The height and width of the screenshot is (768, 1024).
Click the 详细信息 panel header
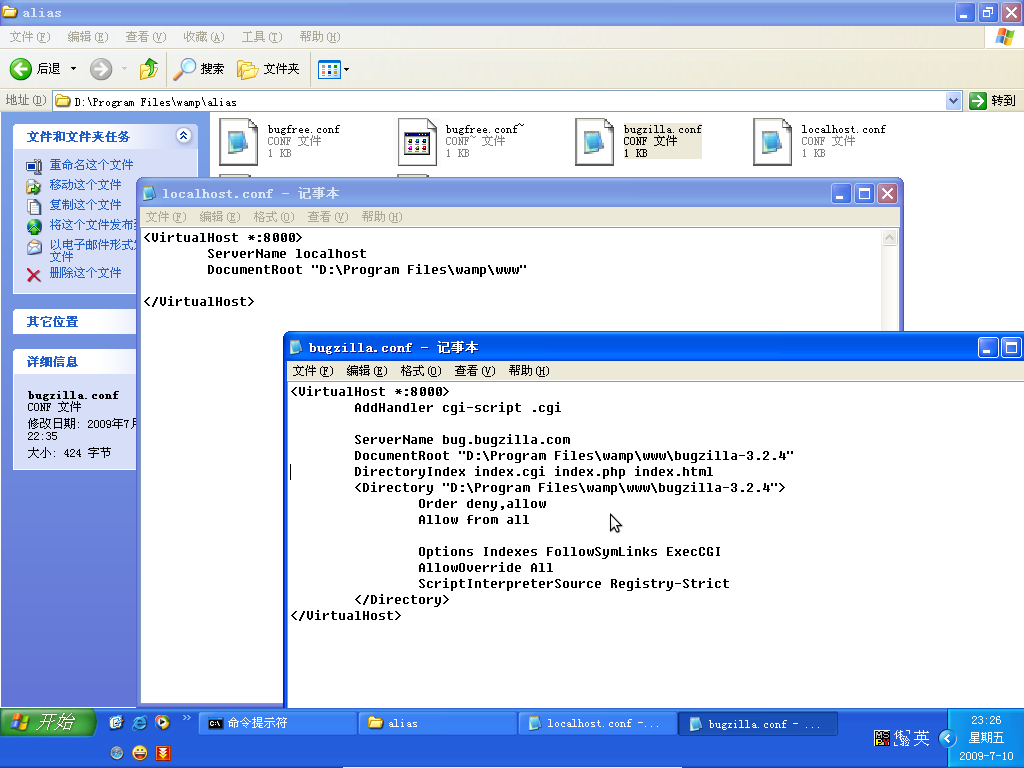pos(74,362)
